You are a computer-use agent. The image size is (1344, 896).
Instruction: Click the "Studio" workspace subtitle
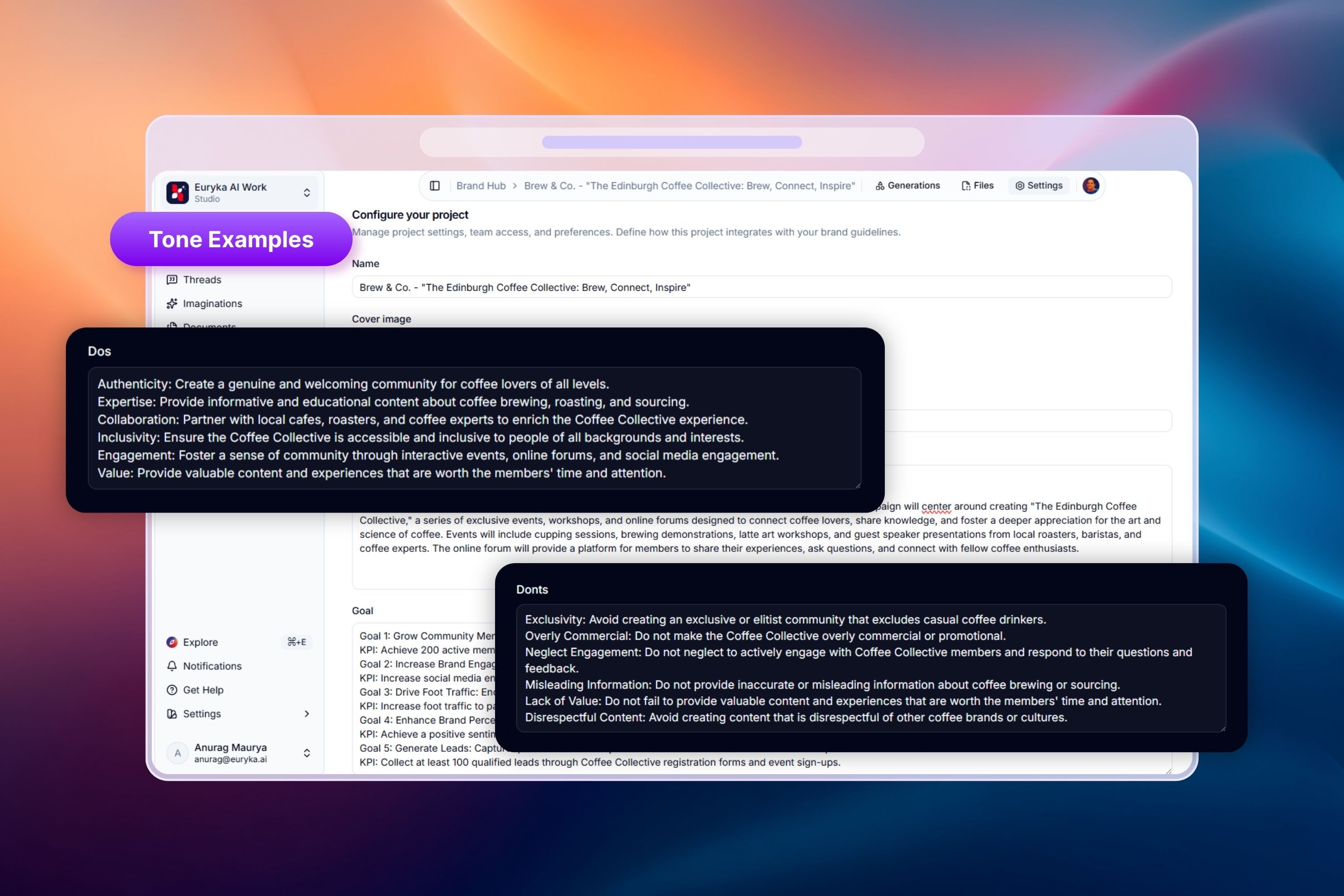pos(207,199)
